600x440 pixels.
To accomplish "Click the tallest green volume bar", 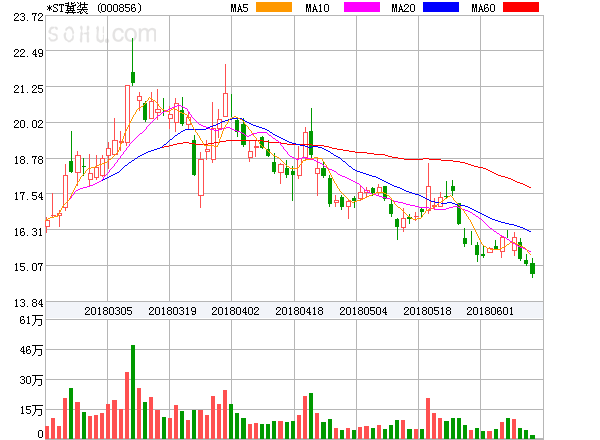I will [133, 392].
